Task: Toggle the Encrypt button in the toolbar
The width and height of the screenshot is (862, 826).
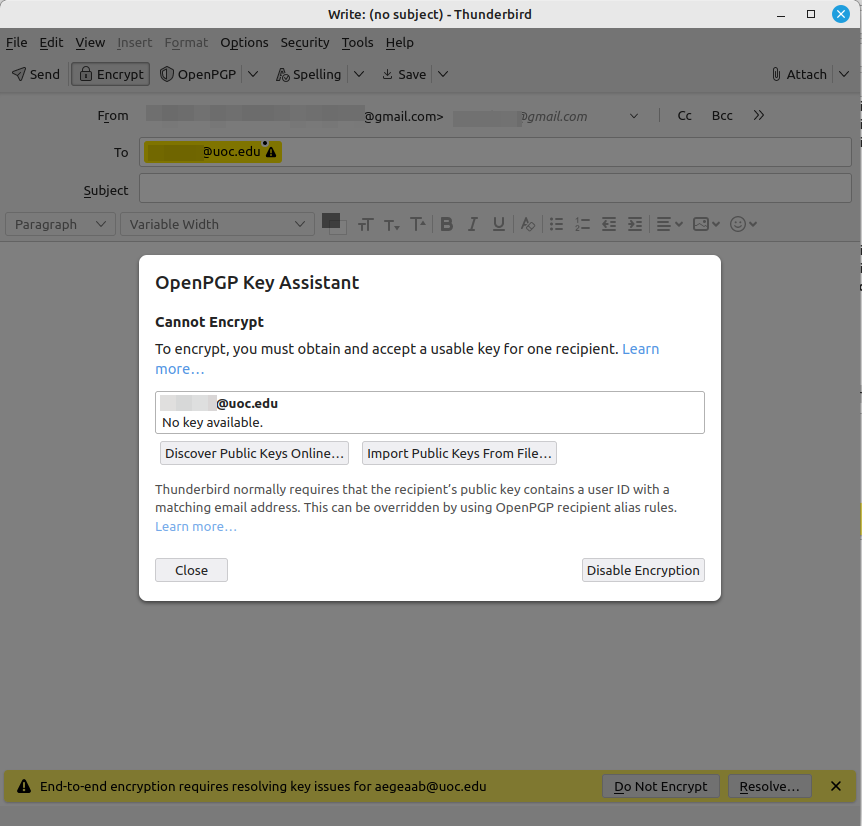Action: coord(110,74)
